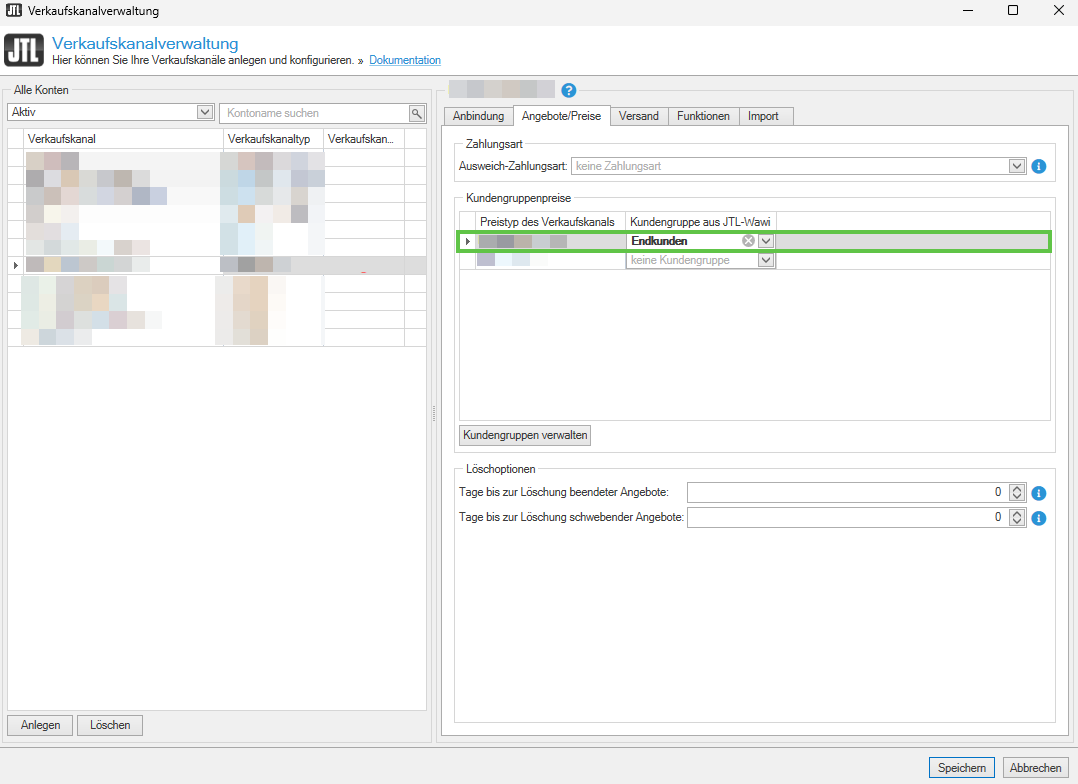The image size is (1078, 784).
Task: Open the Aktiv account filter dropdown
Action: [x=205, y=113]
